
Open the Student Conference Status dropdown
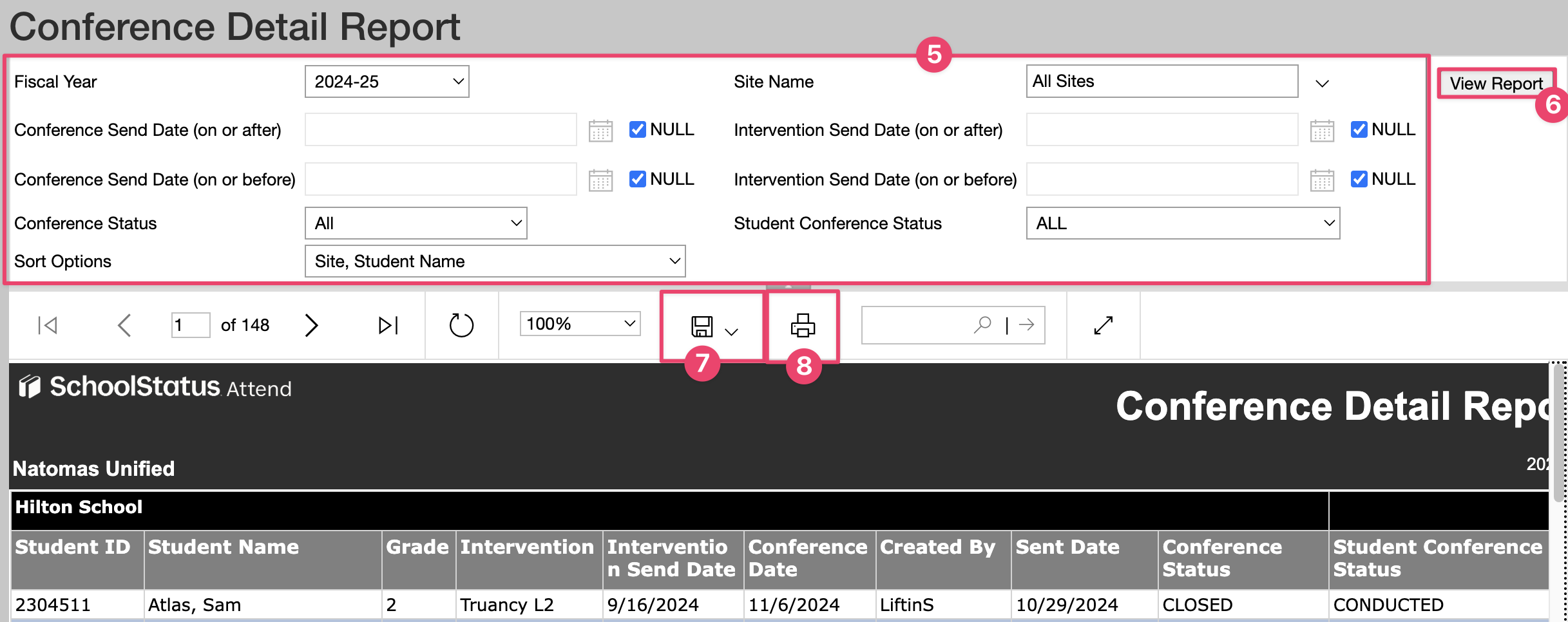coord(1183,223)
